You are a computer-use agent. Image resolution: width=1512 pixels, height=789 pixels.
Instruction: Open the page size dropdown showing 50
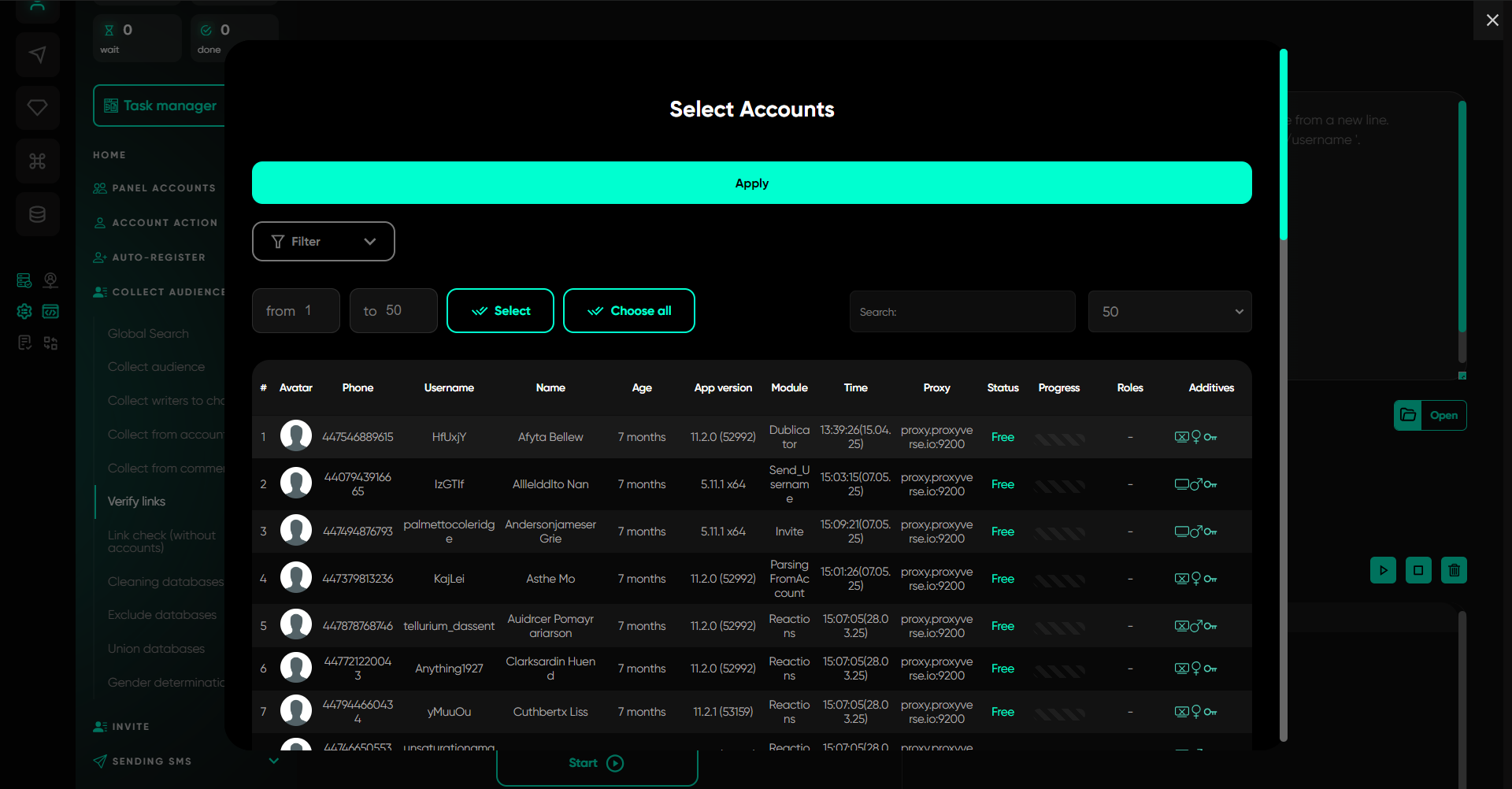(1169, 312)
